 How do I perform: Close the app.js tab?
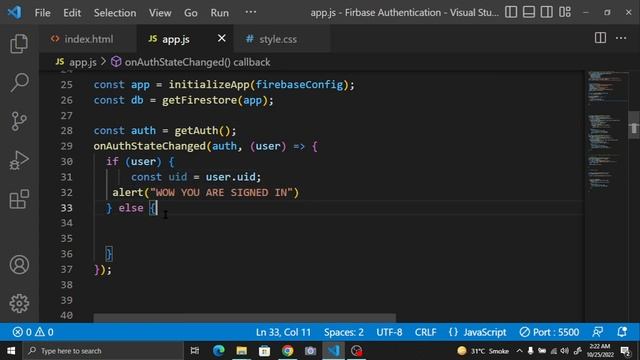pos(222,38)
